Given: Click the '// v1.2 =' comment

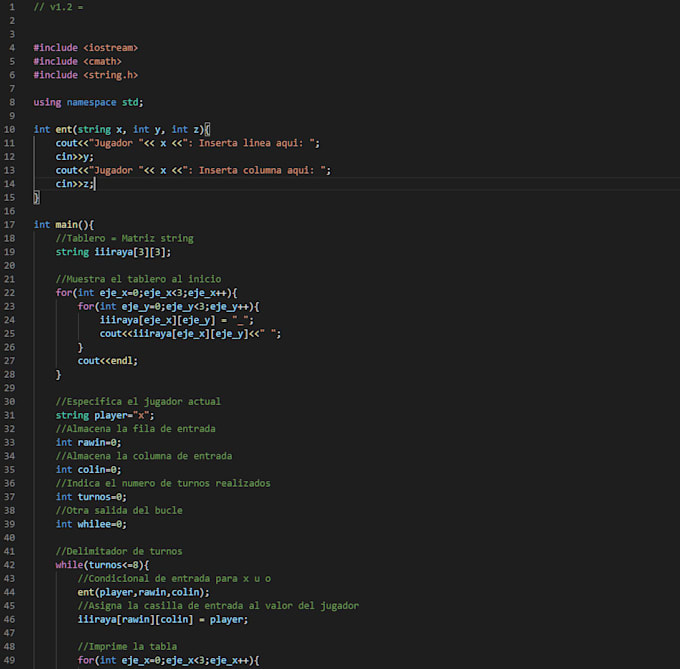Looking at the screenshot, I should click(58, 7).
